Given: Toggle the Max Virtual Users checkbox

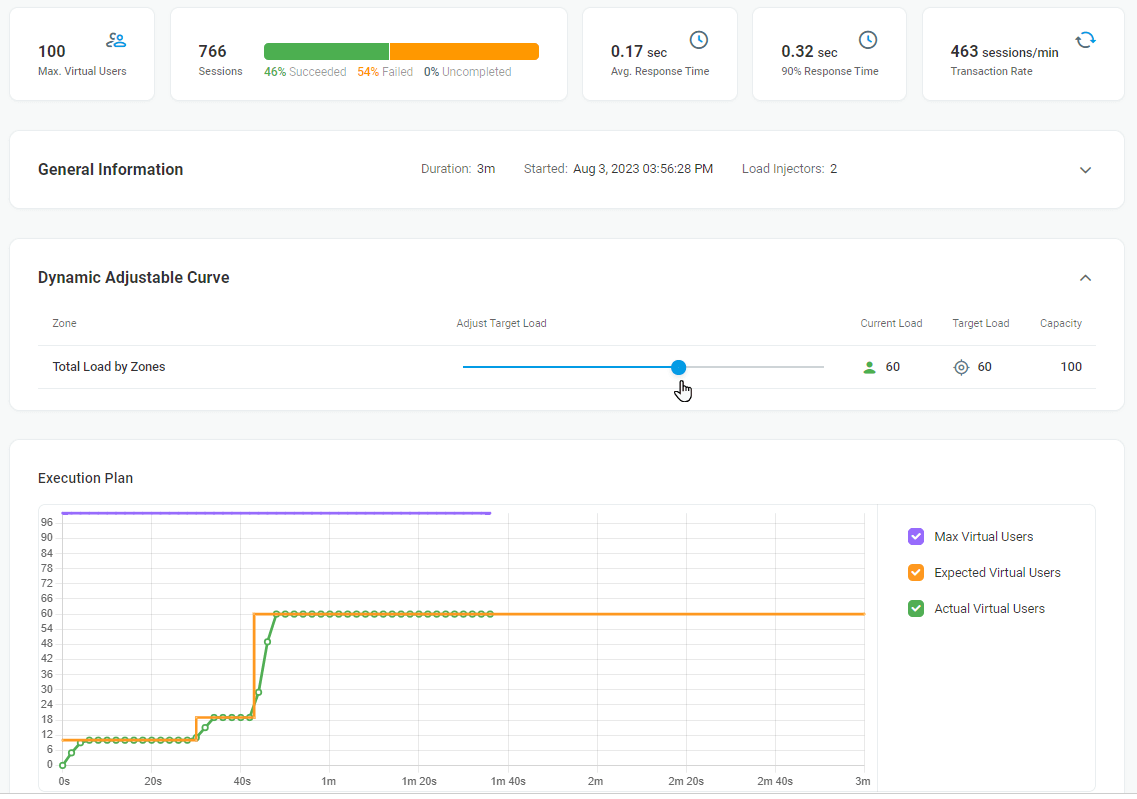Looking at the screenshot, I should 916,537.
